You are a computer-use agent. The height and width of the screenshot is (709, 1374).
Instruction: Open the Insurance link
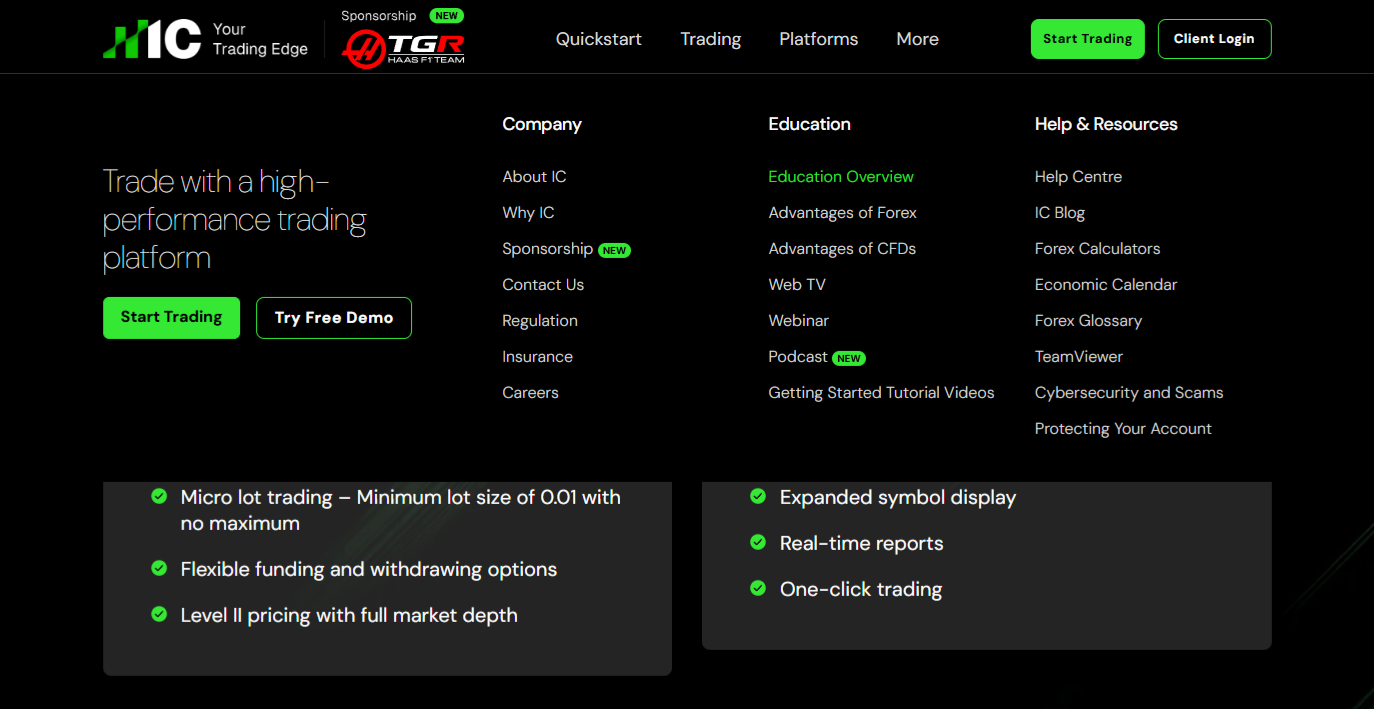coord(537,357)
